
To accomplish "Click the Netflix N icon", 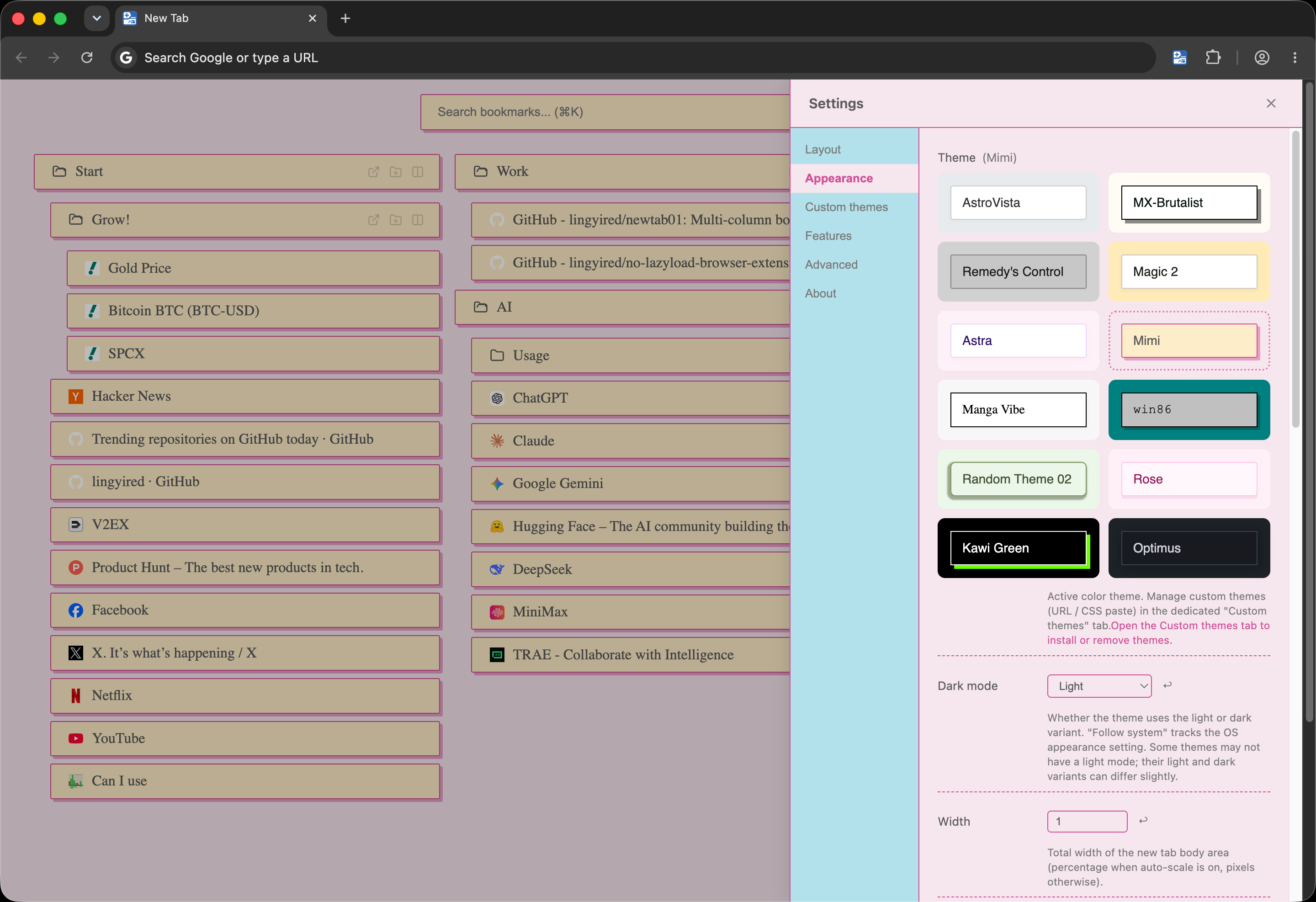I will pos(76,696).
